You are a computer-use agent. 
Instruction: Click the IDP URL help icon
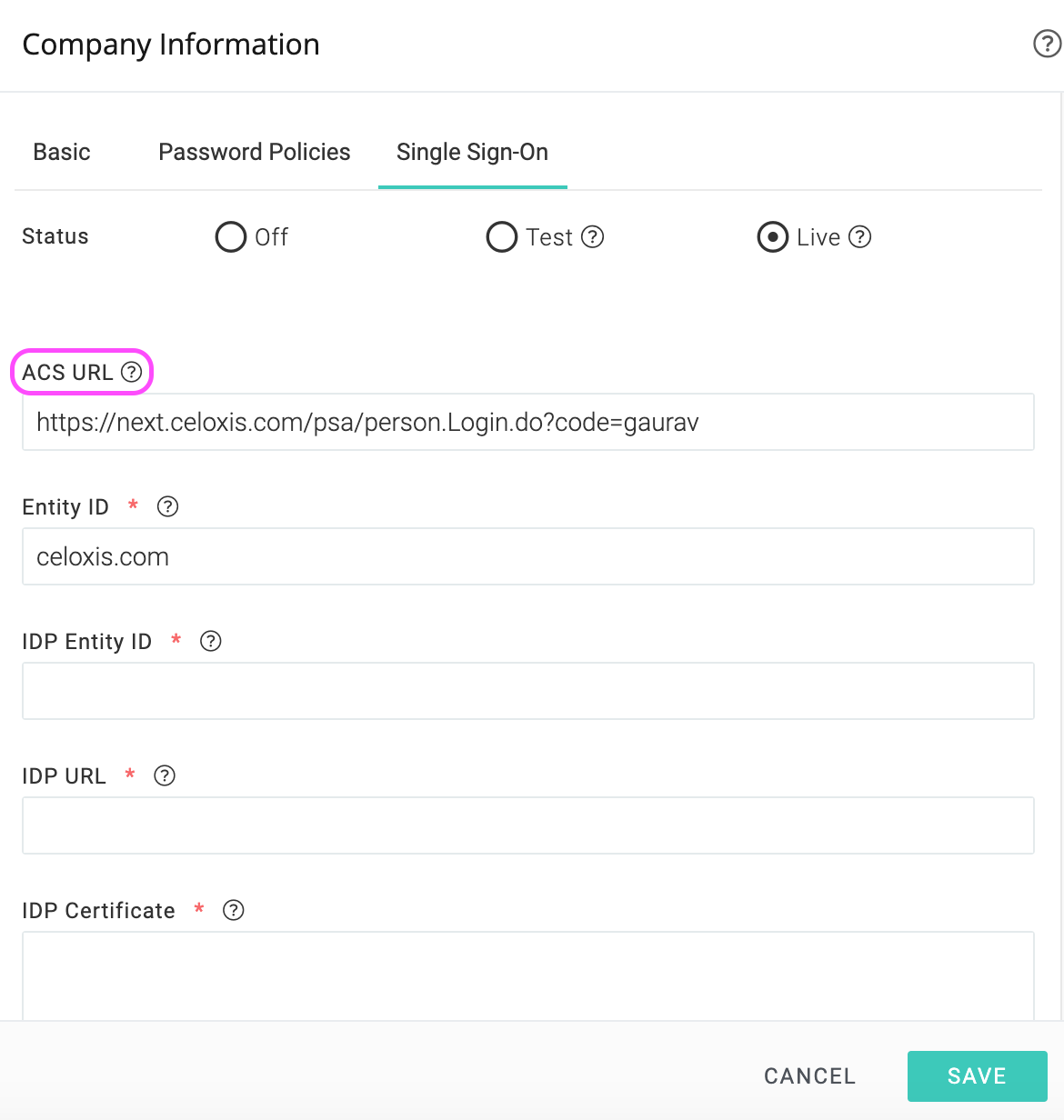coord(165,775)
